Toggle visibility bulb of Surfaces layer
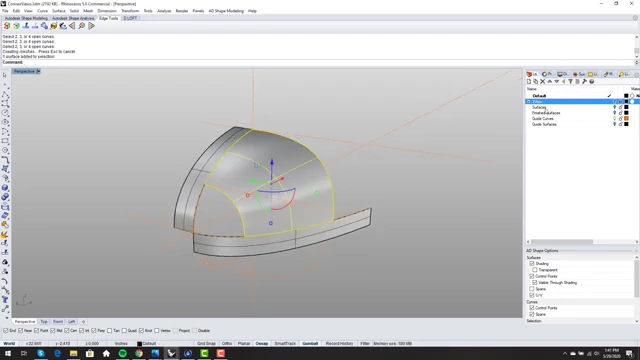The width and height of the screenshot is (640, 360). coord(614,107)
